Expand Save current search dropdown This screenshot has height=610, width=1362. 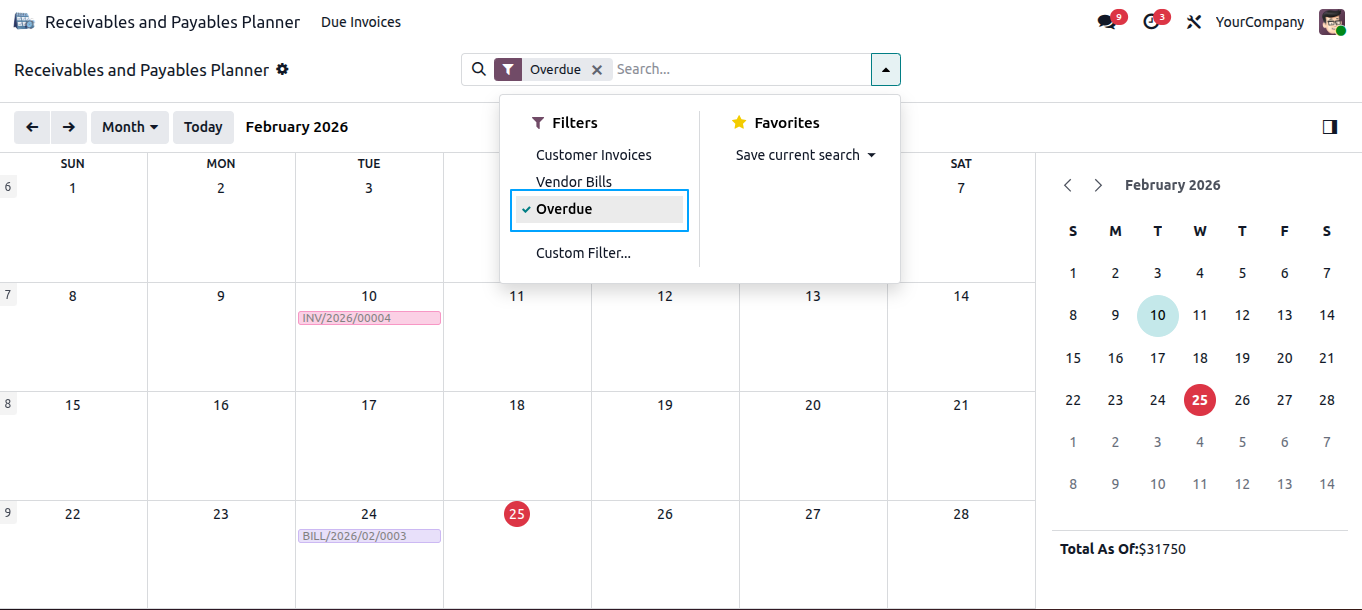(x=806, y=155)
